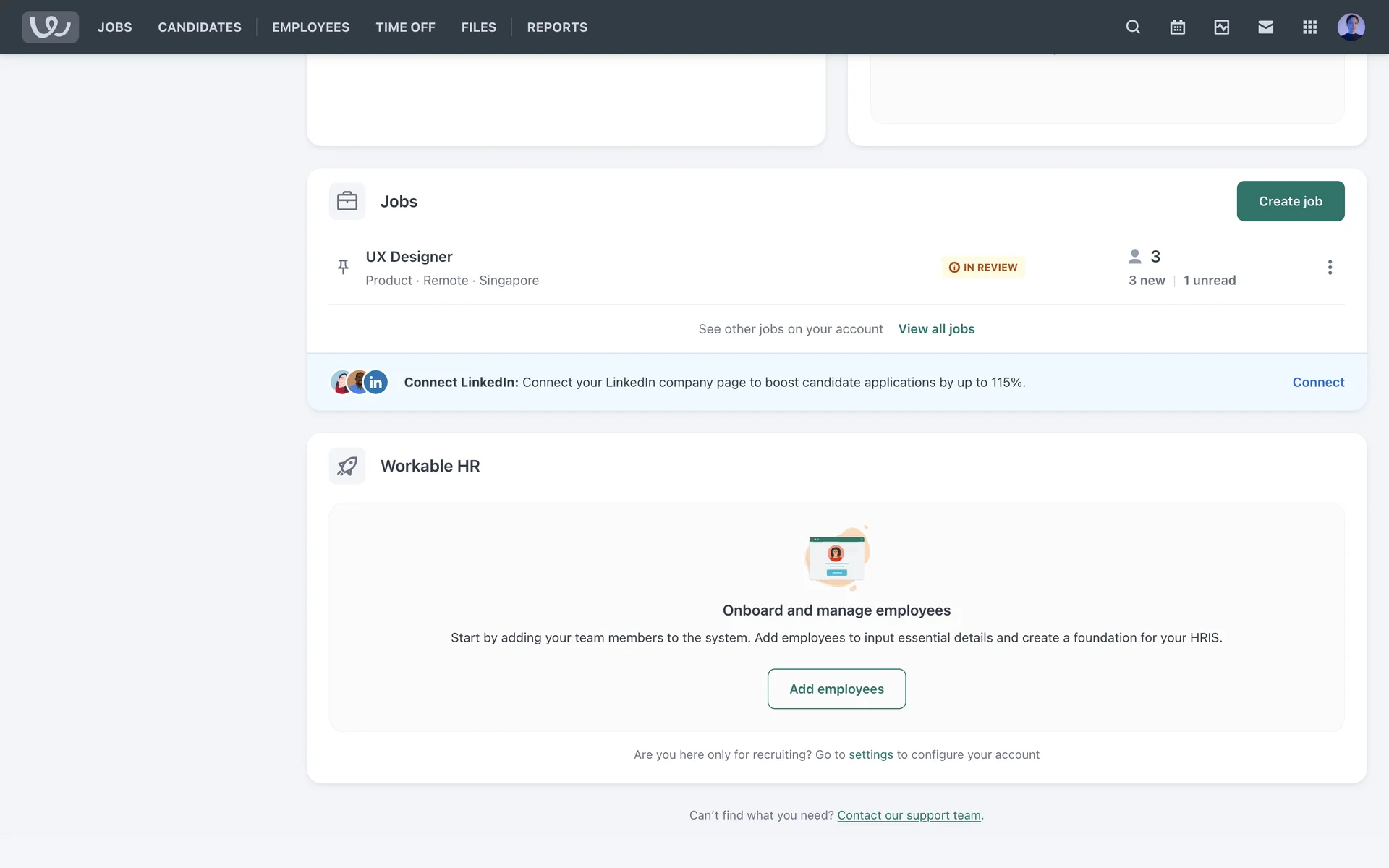1389x868 pixels.
Task: Click the Jobs briefcase section icon
Action: click(x=347, y=201)
